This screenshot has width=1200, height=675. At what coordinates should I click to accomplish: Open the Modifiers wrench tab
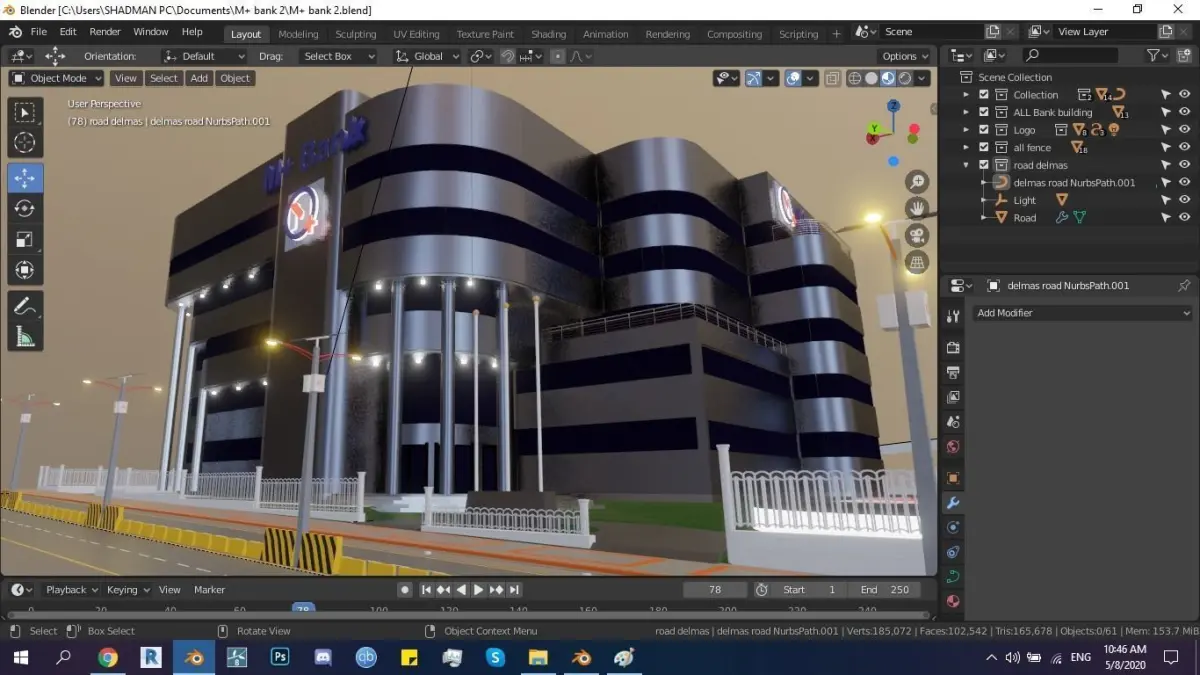pos(953,503)
